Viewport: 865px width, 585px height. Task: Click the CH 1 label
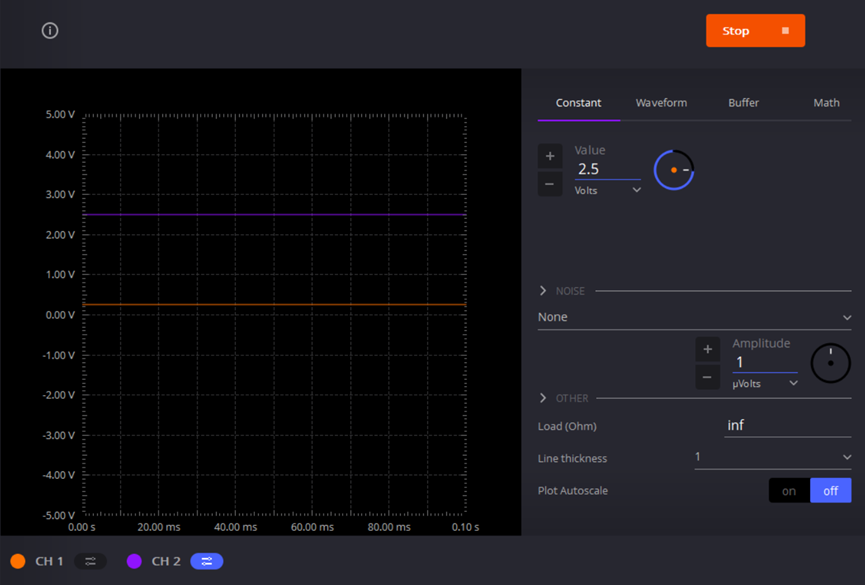(x=49, y=561)
